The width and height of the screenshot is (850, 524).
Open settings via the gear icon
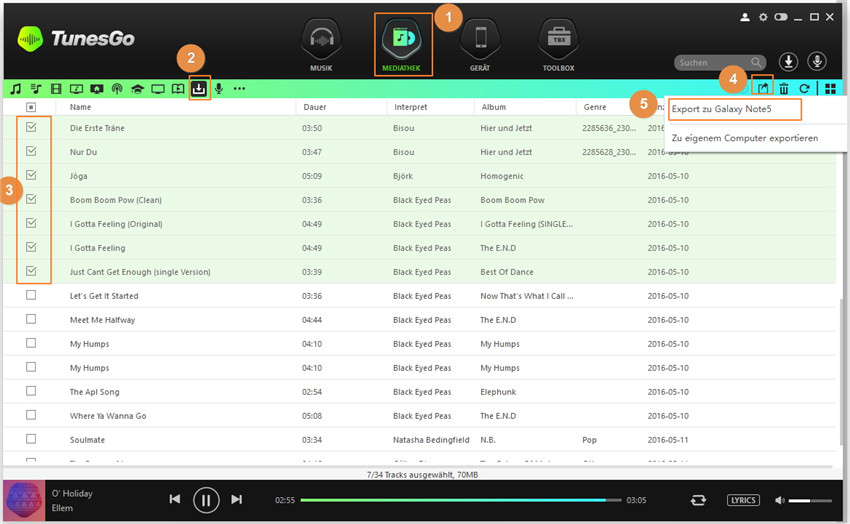point(763,17)
